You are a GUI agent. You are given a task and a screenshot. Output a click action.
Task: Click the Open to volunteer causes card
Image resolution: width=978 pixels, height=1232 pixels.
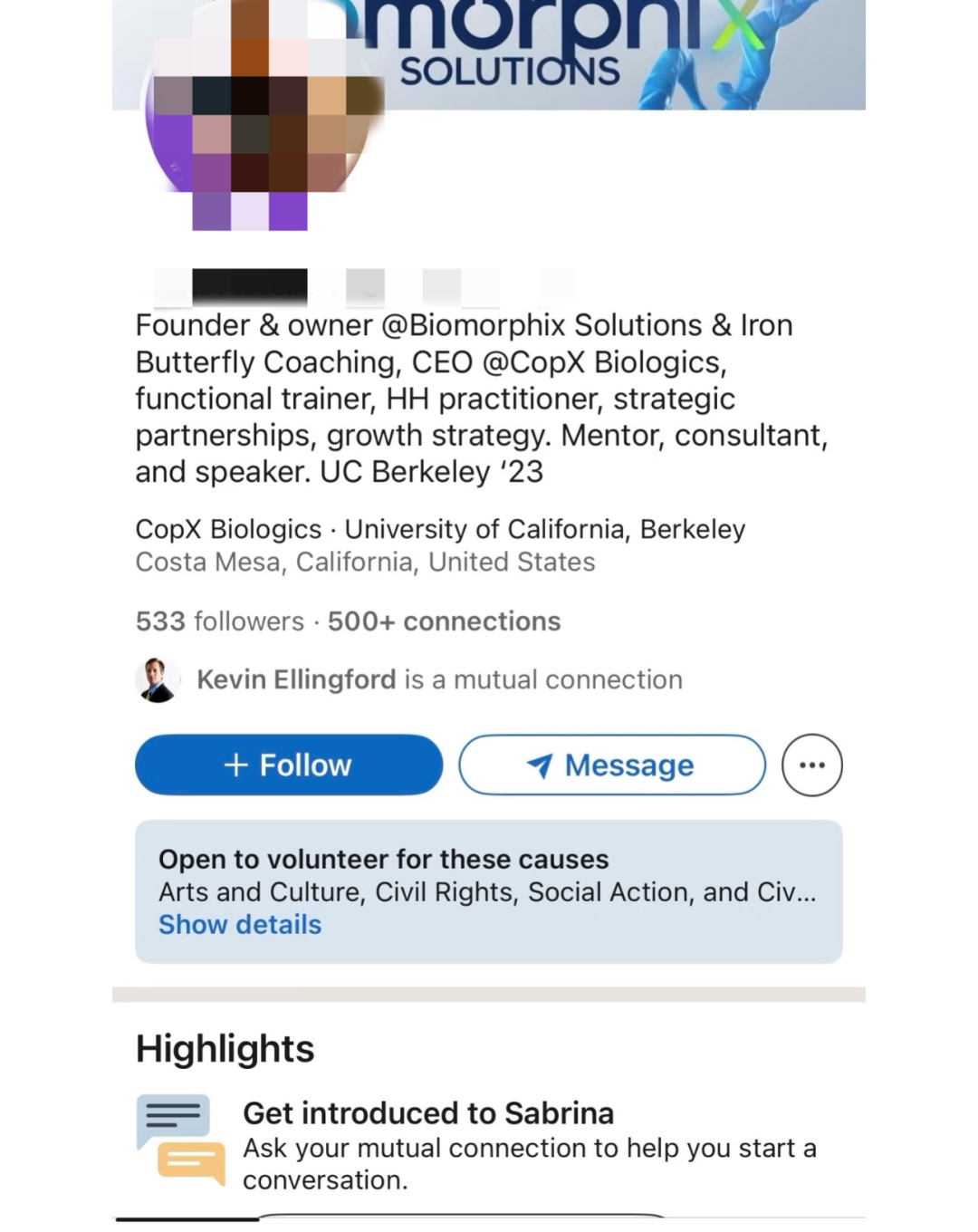[x=489, y=891]
